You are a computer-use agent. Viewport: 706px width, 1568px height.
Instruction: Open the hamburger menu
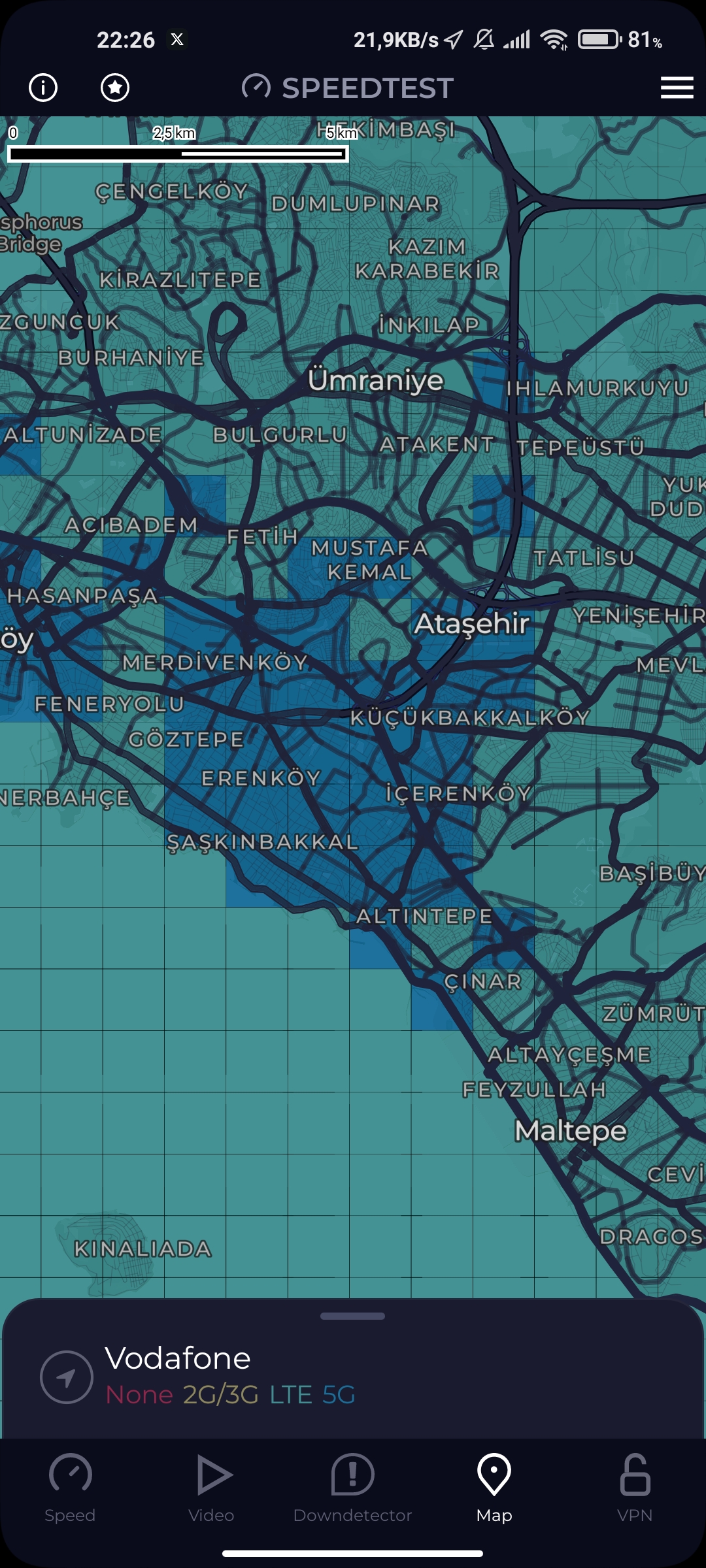677,88
